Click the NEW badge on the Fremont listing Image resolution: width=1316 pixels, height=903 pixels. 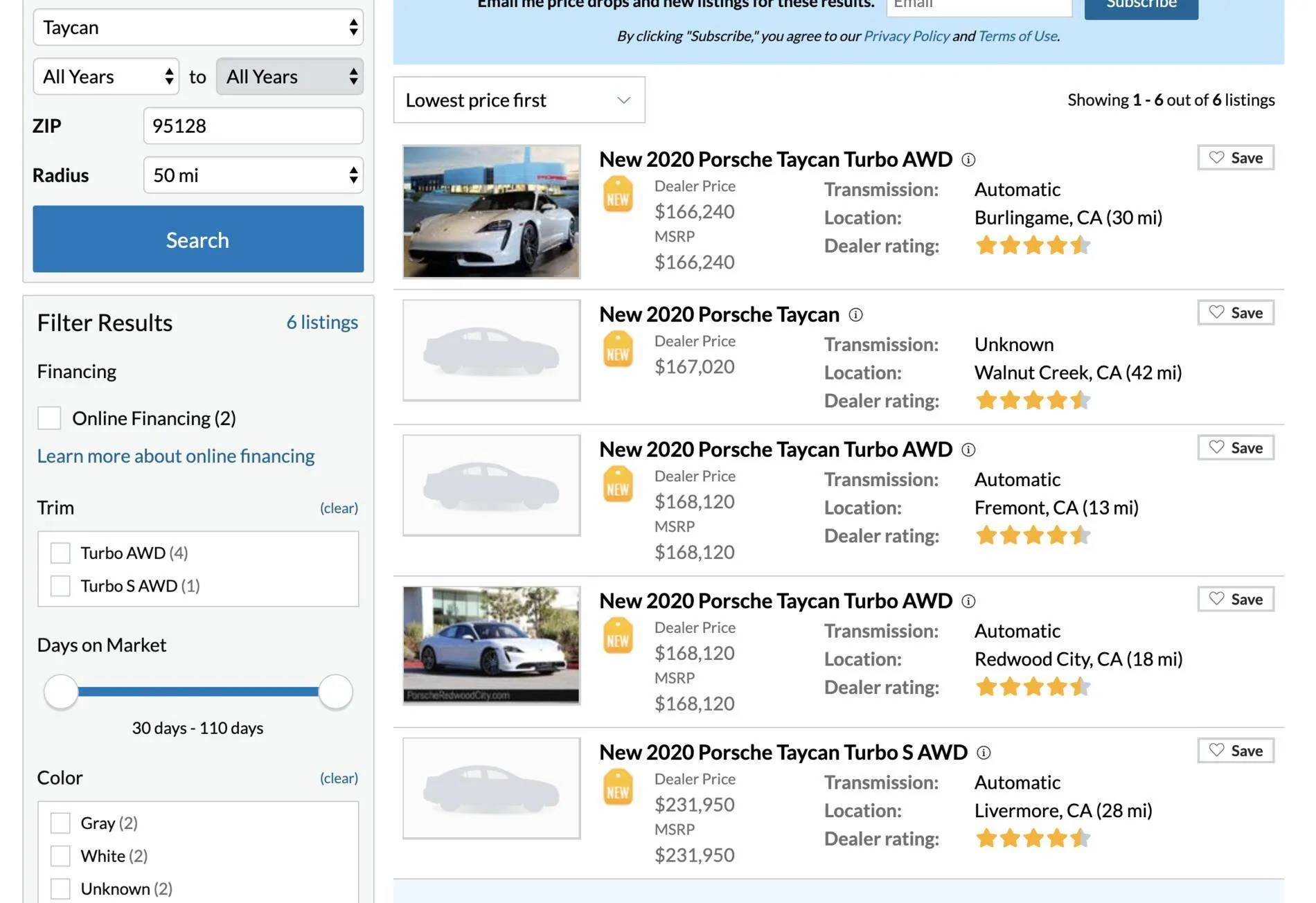click(x=618, y=485)
